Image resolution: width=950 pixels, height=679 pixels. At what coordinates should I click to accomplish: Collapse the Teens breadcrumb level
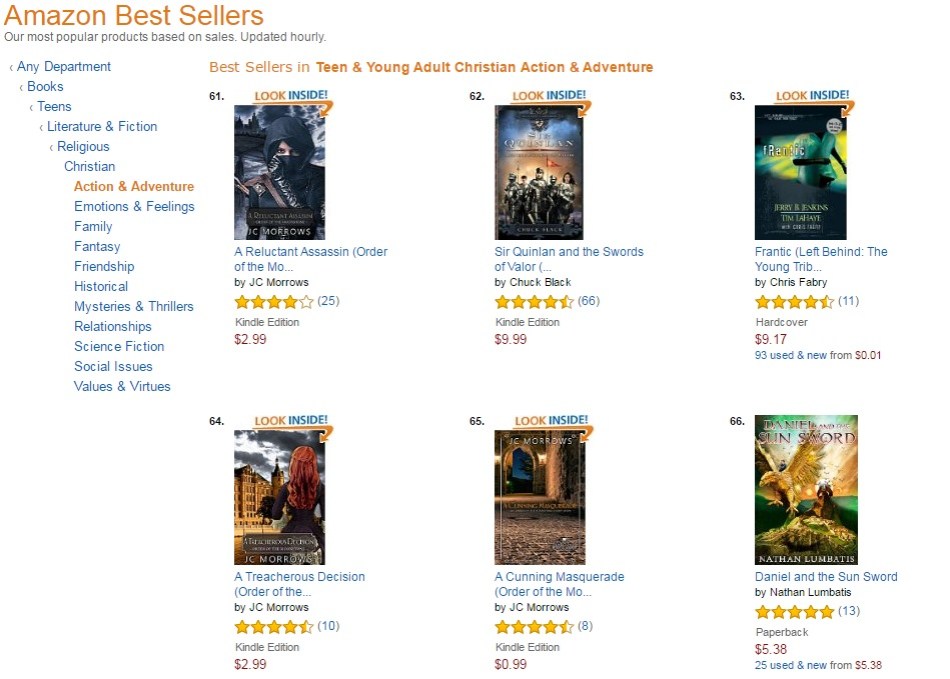tap(54, 106)
